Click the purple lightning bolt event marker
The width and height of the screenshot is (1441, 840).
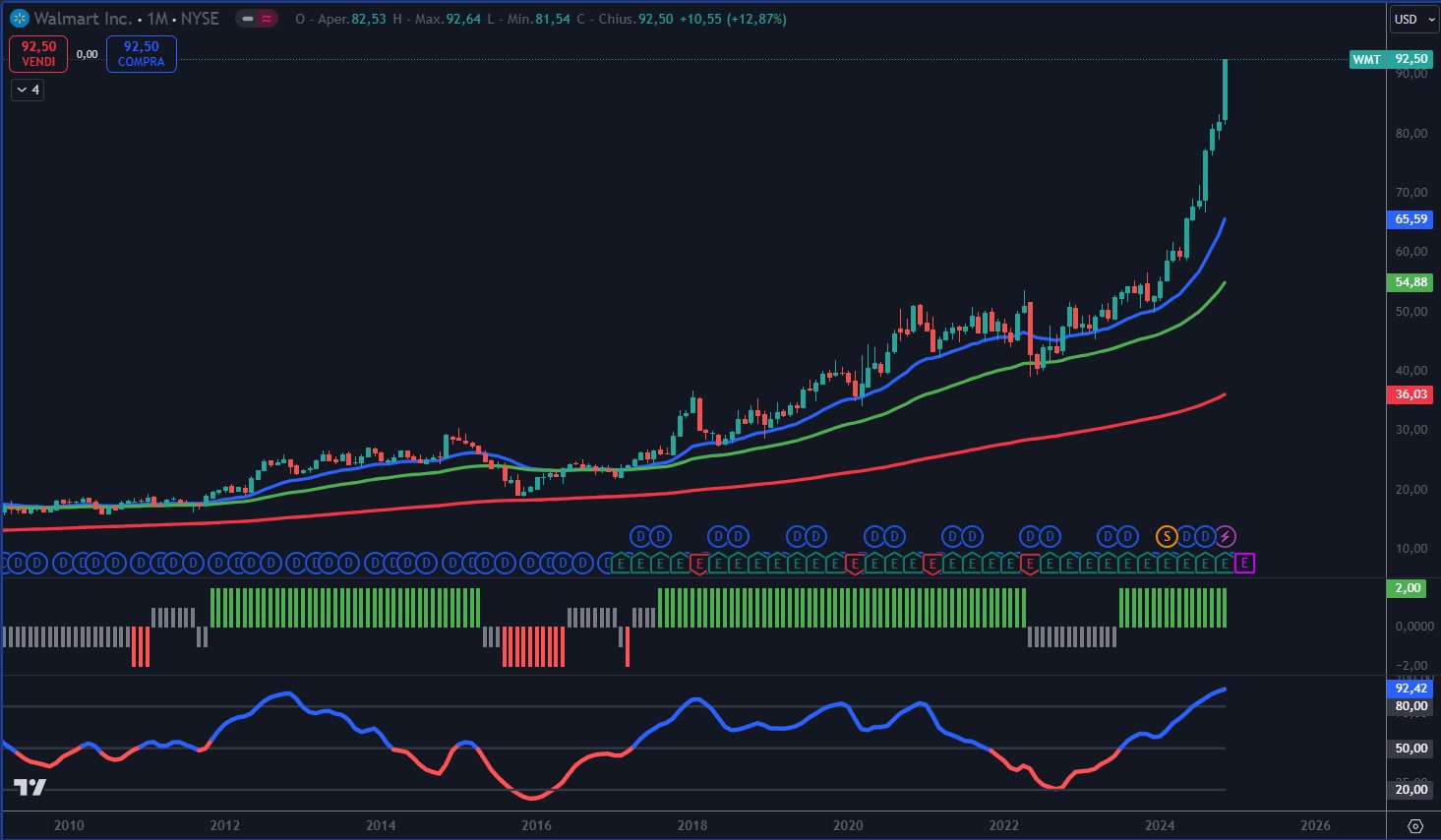1225,536
